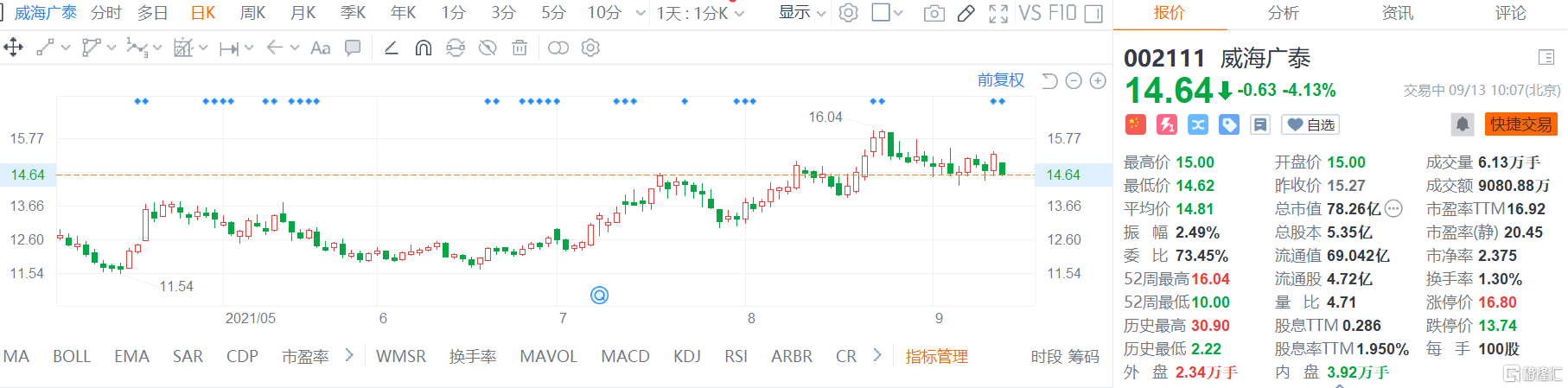The height and width of the screenshot is (388, 1568).
Task: Open F10 company info
Action: click(1062, 13)
